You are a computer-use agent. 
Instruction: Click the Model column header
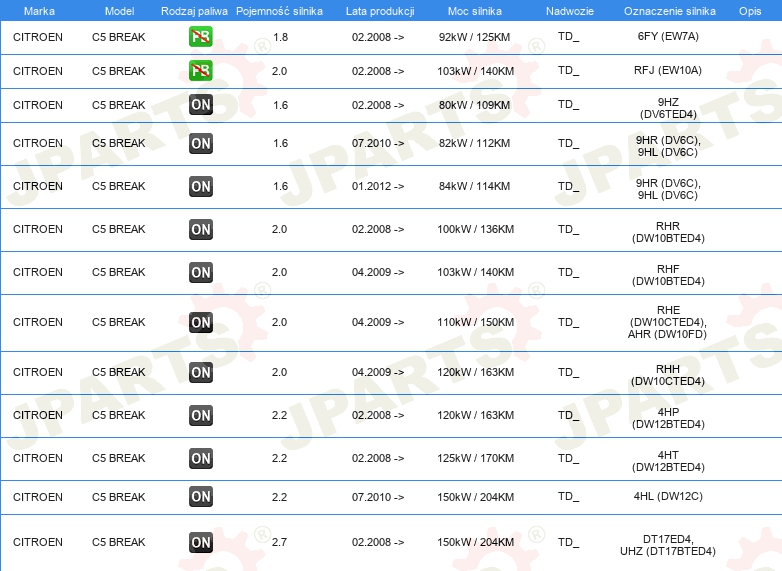pos(119,11)
